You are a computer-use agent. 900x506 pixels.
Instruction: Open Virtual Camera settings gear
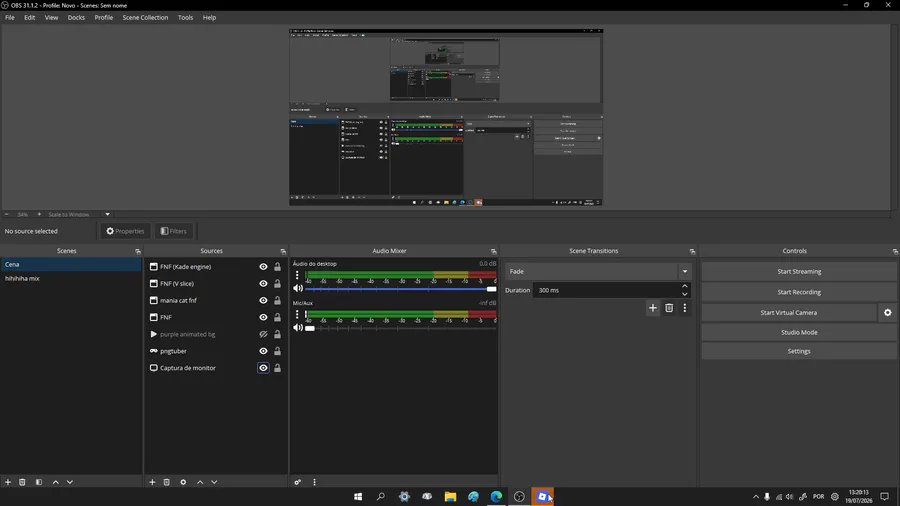coord(888,313)
